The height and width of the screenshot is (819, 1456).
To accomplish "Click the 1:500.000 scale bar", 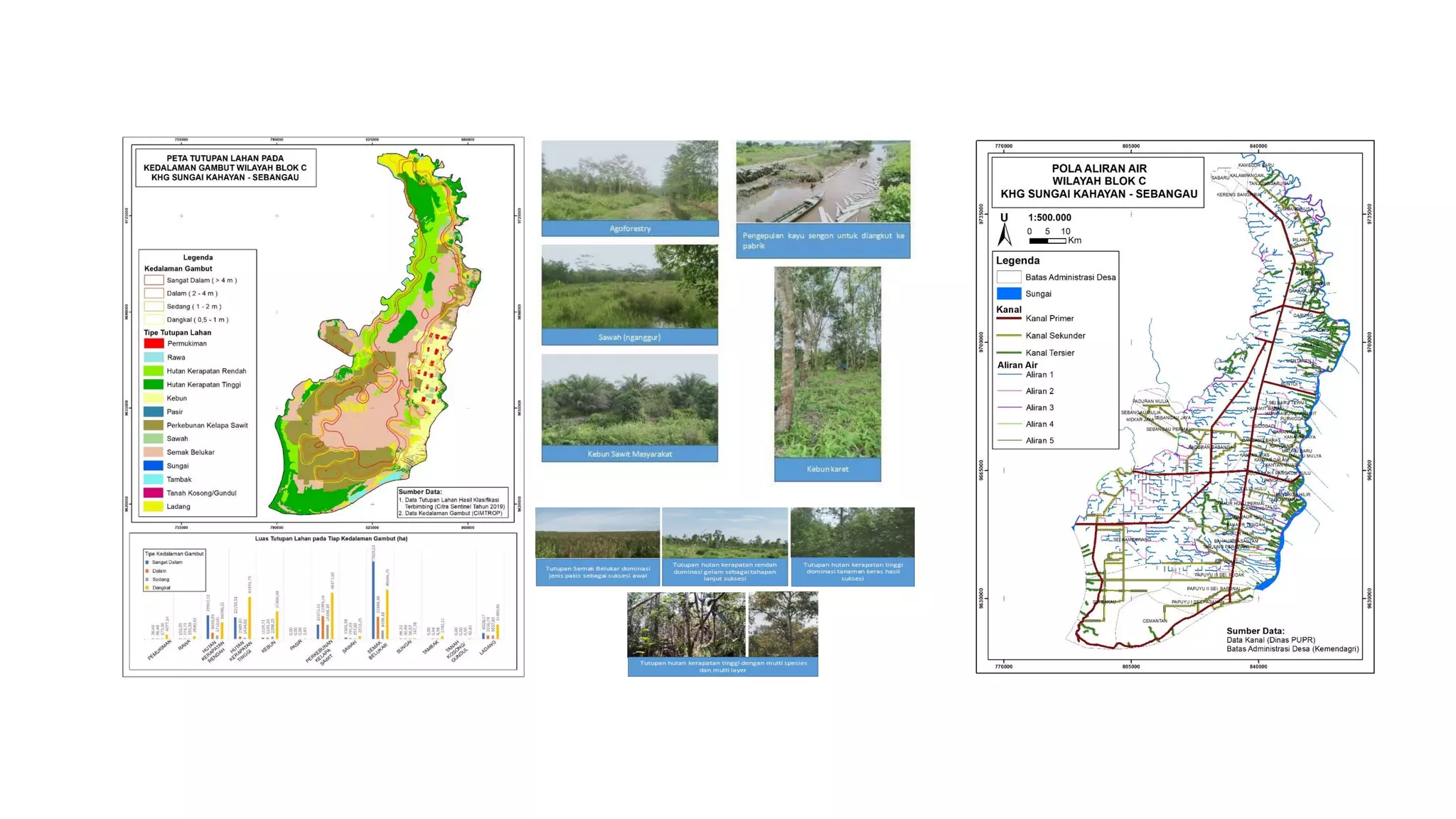I will tap(1046, 241).
